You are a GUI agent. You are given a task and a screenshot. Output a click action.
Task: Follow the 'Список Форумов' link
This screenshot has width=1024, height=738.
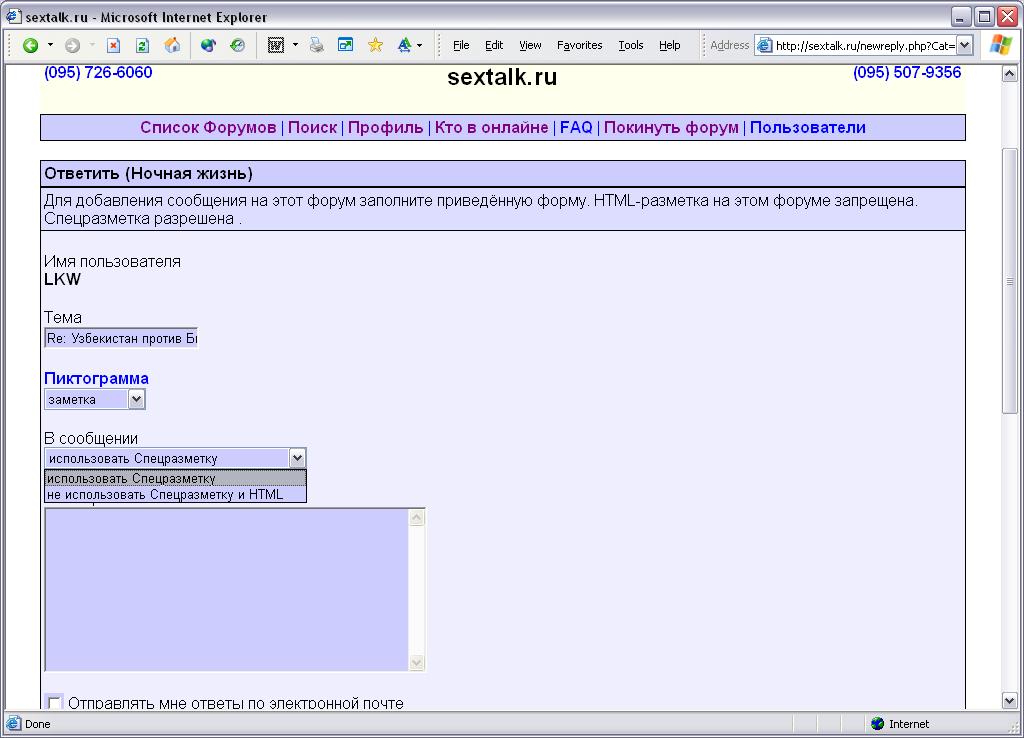tap(208, 127)
